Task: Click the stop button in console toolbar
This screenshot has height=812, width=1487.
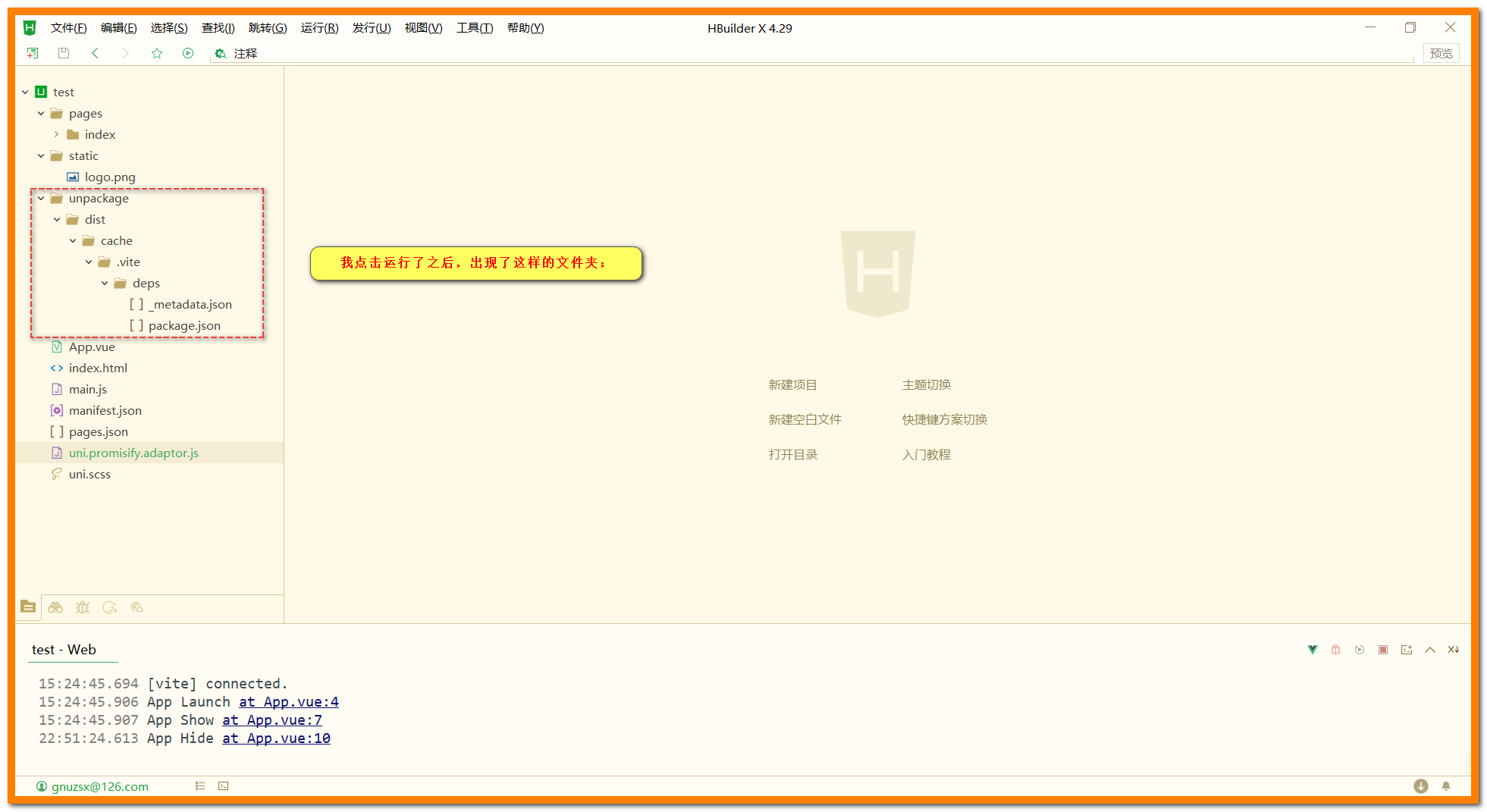Action: tap(1383, 650)
